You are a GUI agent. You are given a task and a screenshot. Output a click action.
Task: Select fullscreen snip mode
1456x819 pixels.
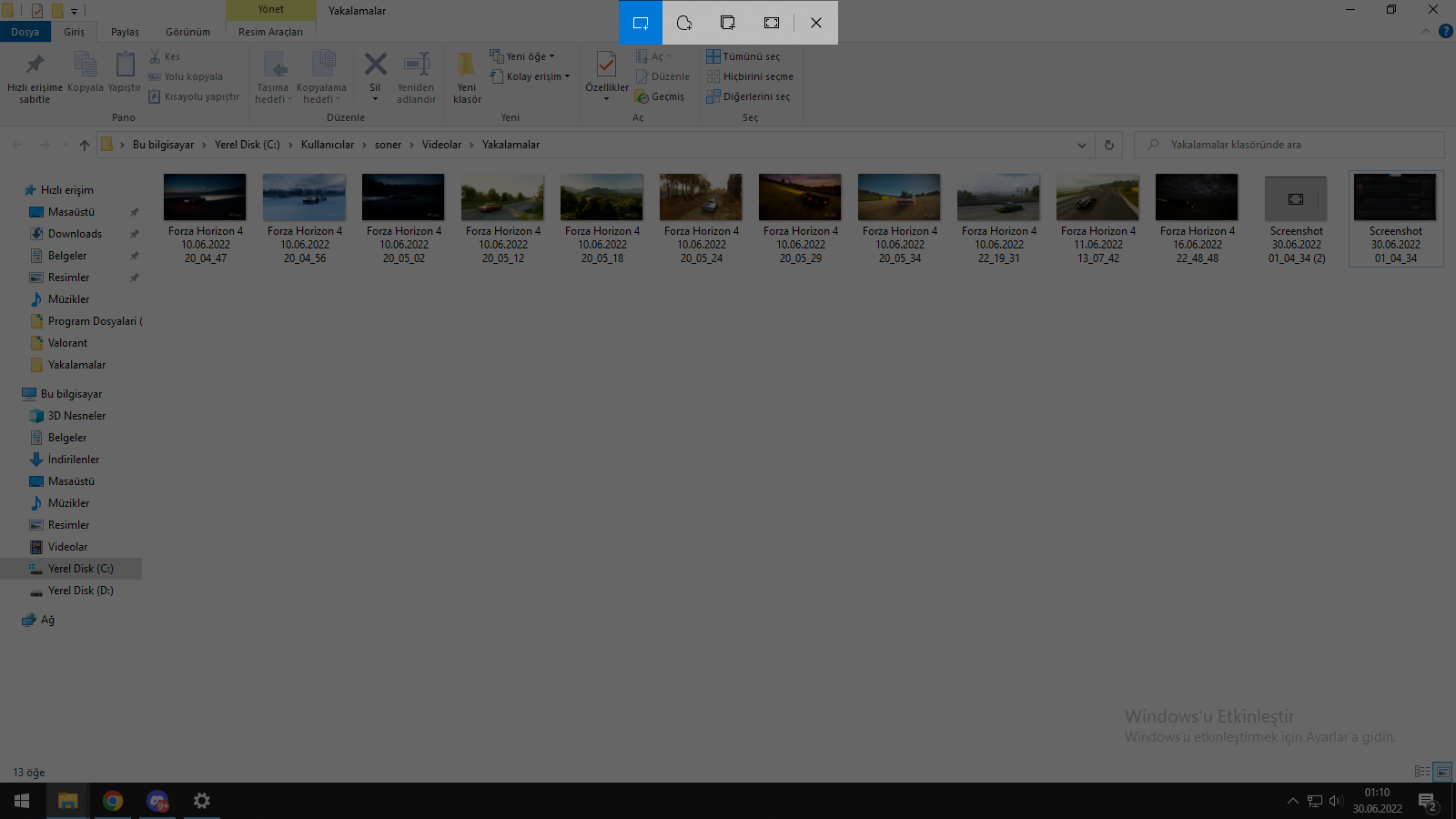pos(772,23)
